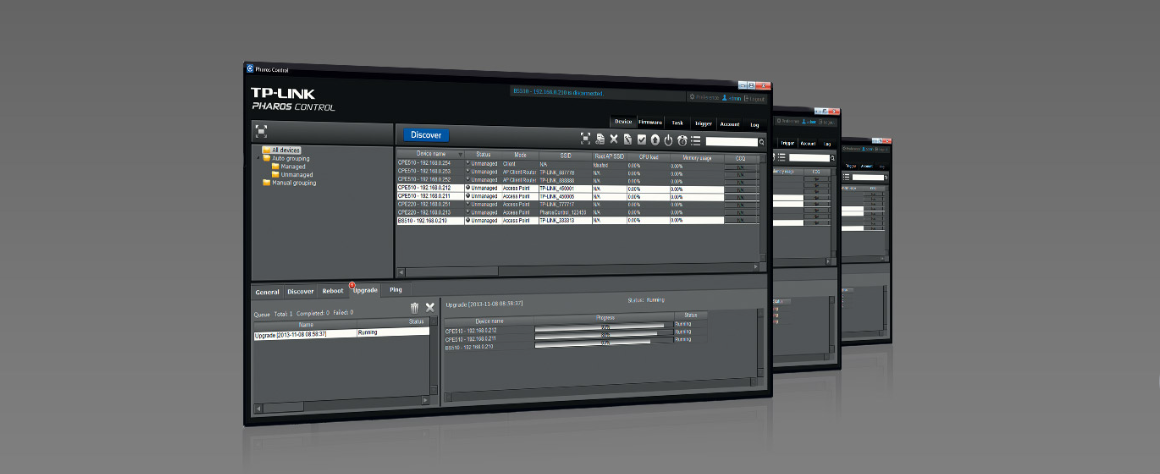The height and width of the screenshot is (474, 1160).
Task: Click the checkmark box icon in device toolbar
Action: tap(641, 140)
